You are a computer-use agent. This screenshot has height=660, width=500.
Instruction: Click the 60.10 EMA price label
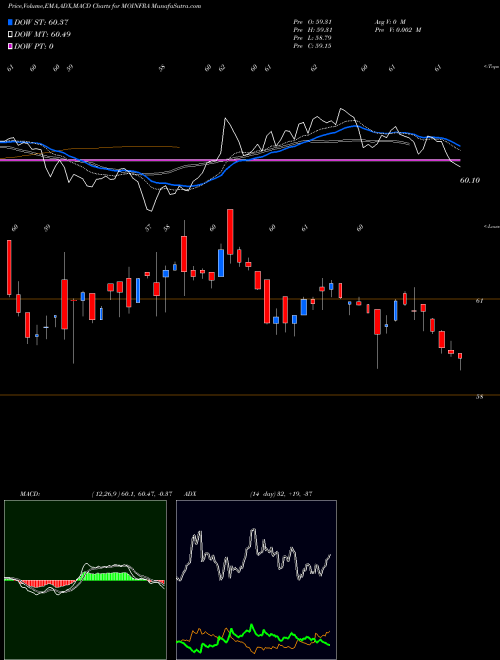point(470,180)
